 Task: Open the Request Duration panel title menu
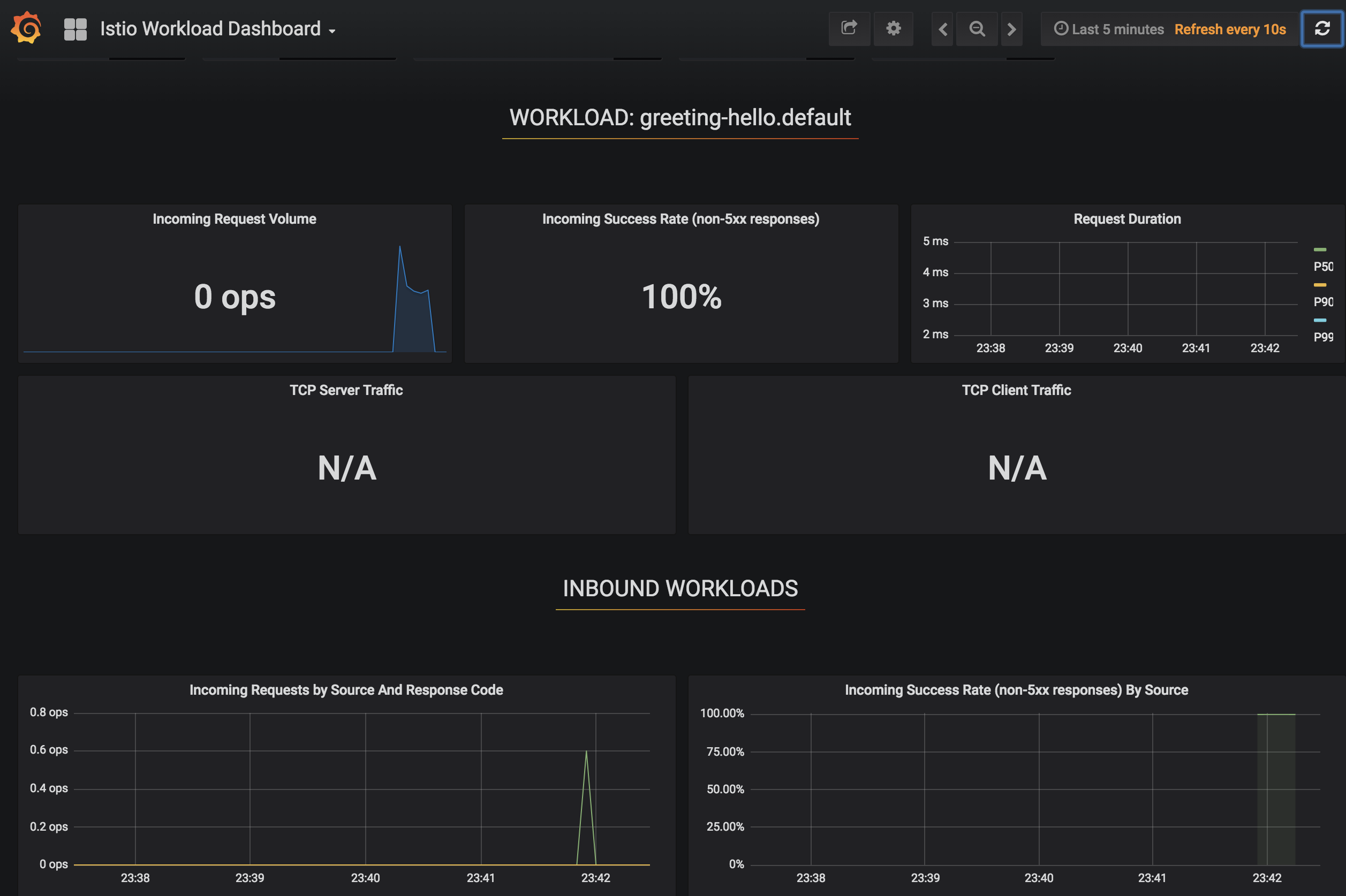point(1126,219)
